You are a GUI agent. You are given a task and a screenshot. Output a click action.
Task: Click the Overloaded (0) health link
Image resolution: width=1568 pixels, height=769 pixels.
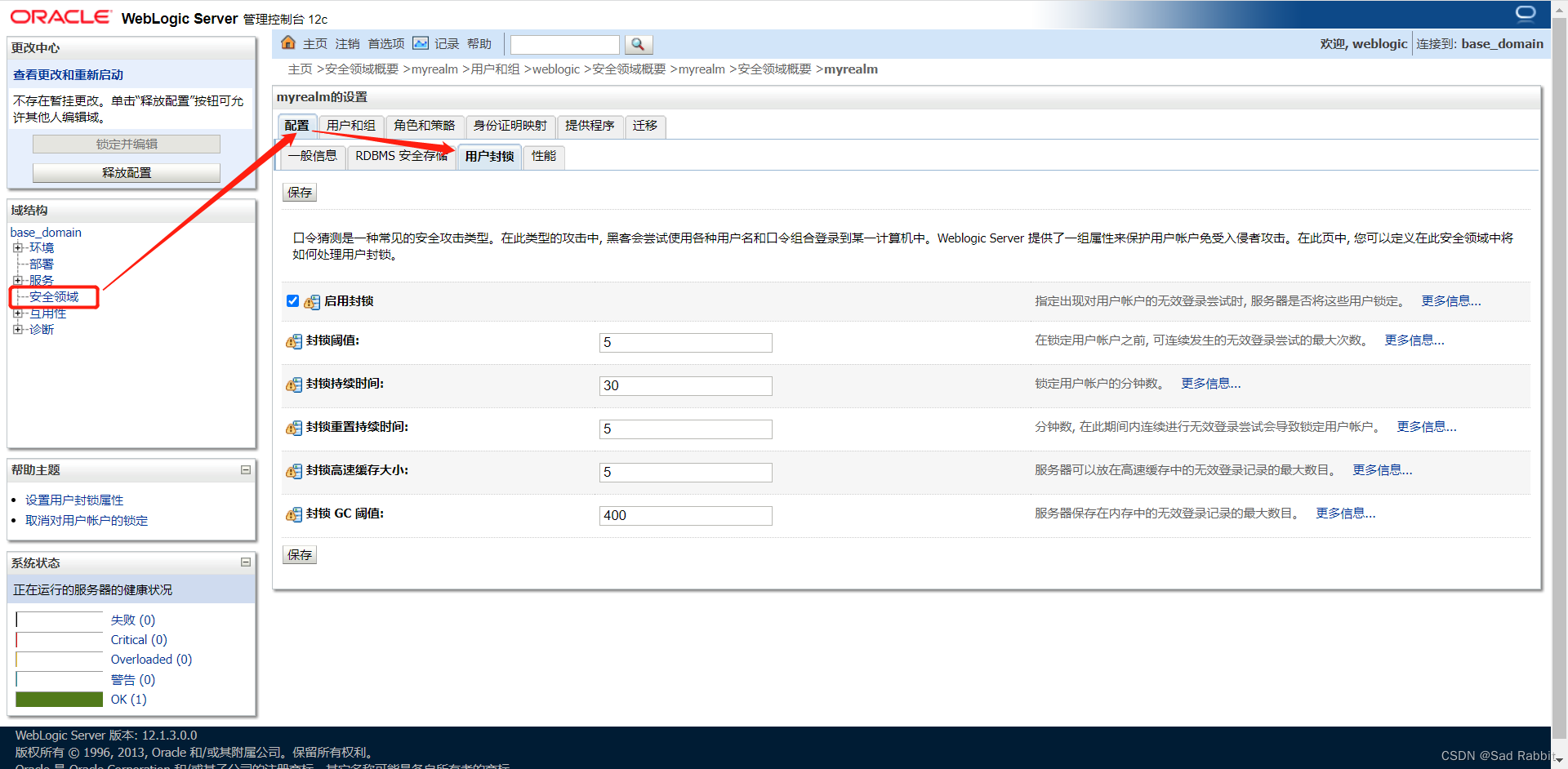tap(151, 660)
